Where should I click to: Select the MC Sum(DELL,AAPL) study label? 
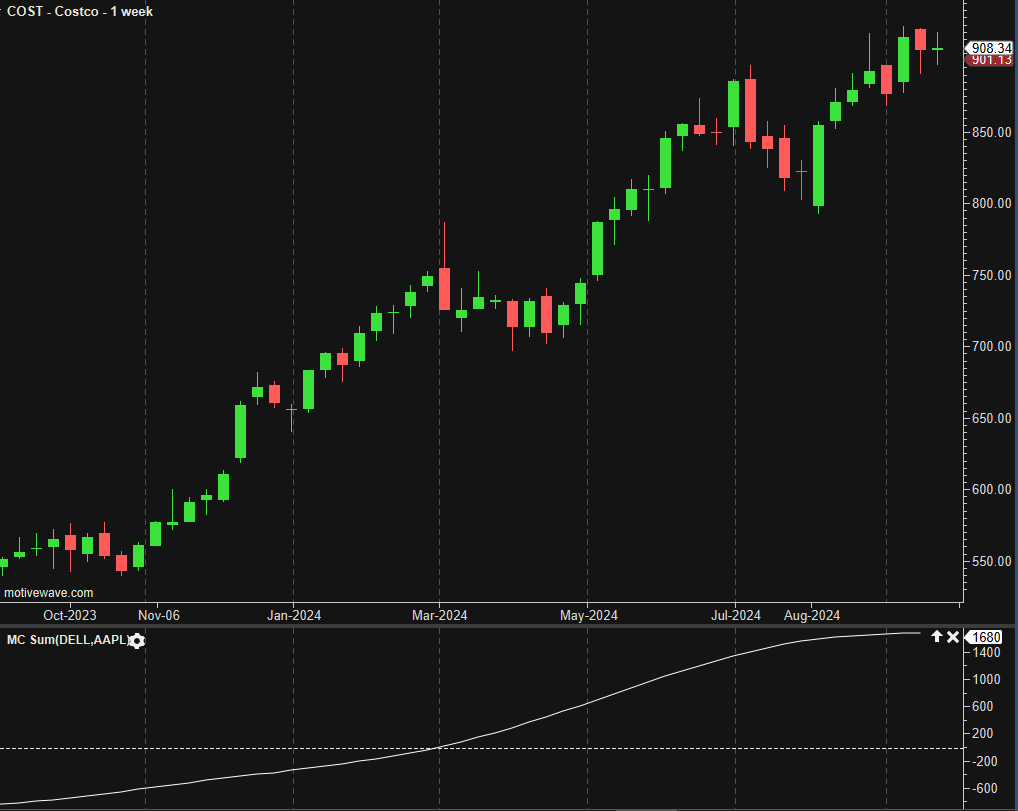tap(68, 640)
